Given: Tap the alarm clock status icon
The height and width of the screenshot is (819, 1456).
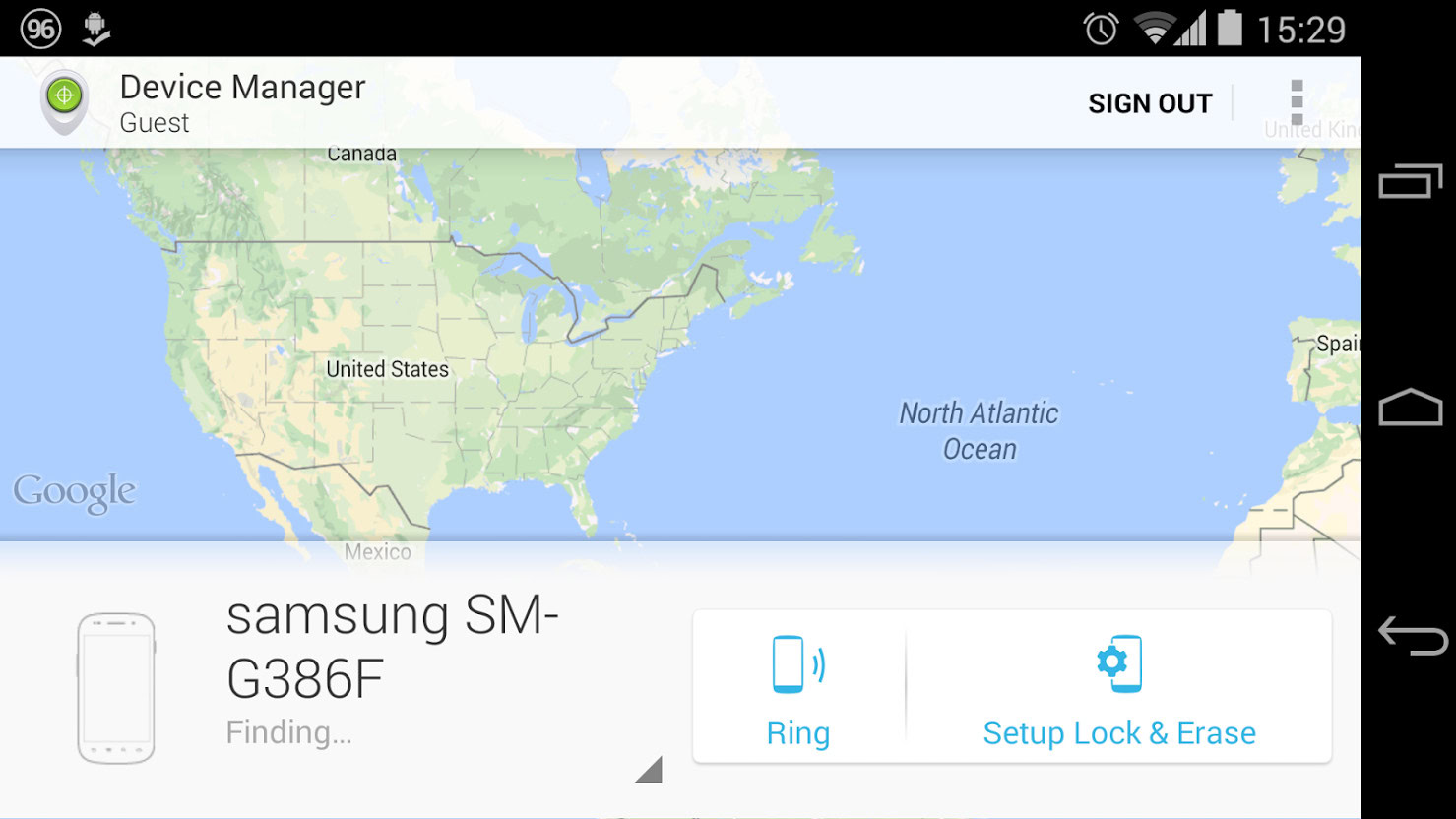Looking at the screenshot, I should coord(1102,29).
